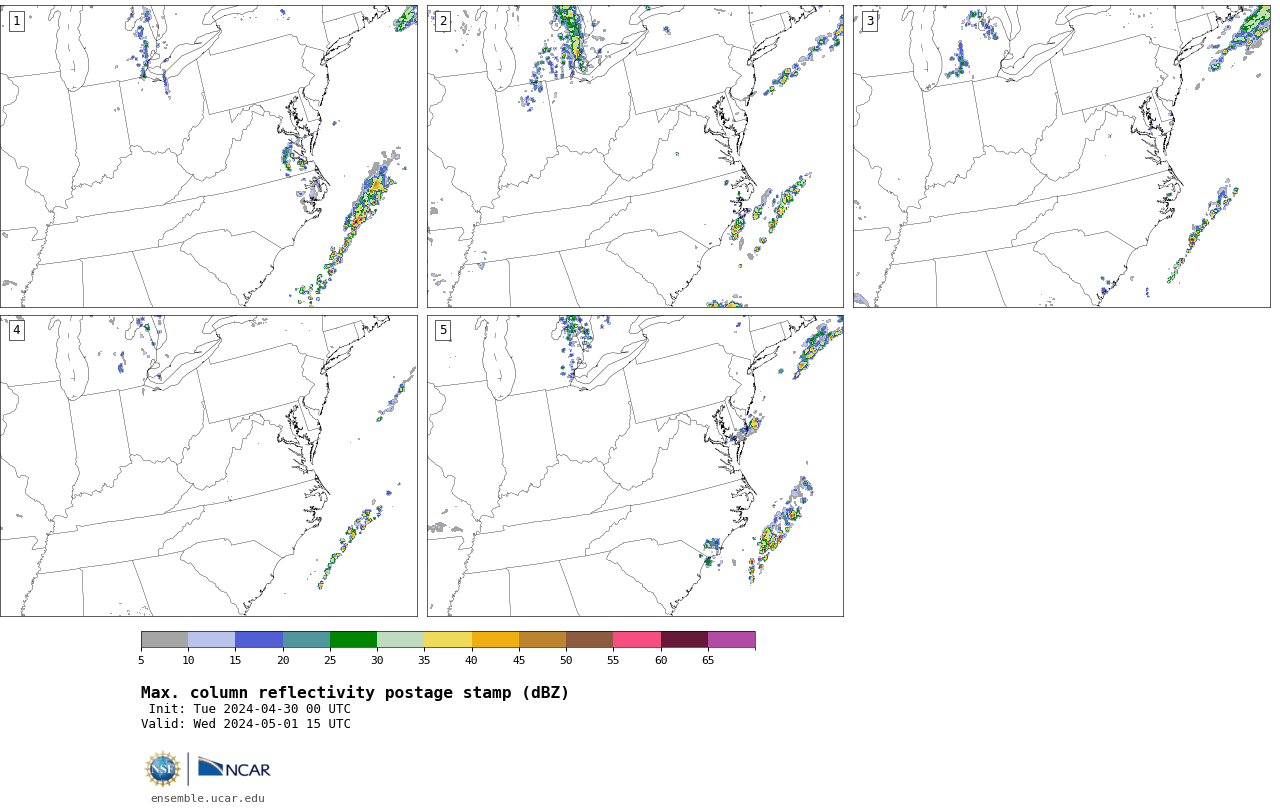Select the light brown 45-50 dBZ swatch

point(542,639)
